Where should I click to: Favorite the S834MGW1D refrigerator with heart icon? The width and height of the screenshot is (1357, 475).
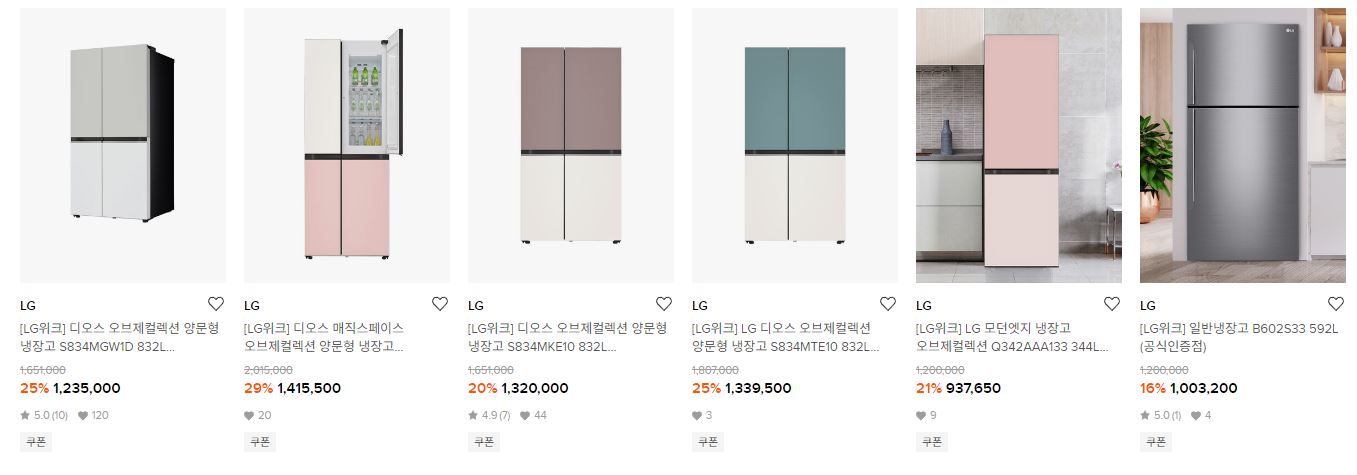click(216, 304)
